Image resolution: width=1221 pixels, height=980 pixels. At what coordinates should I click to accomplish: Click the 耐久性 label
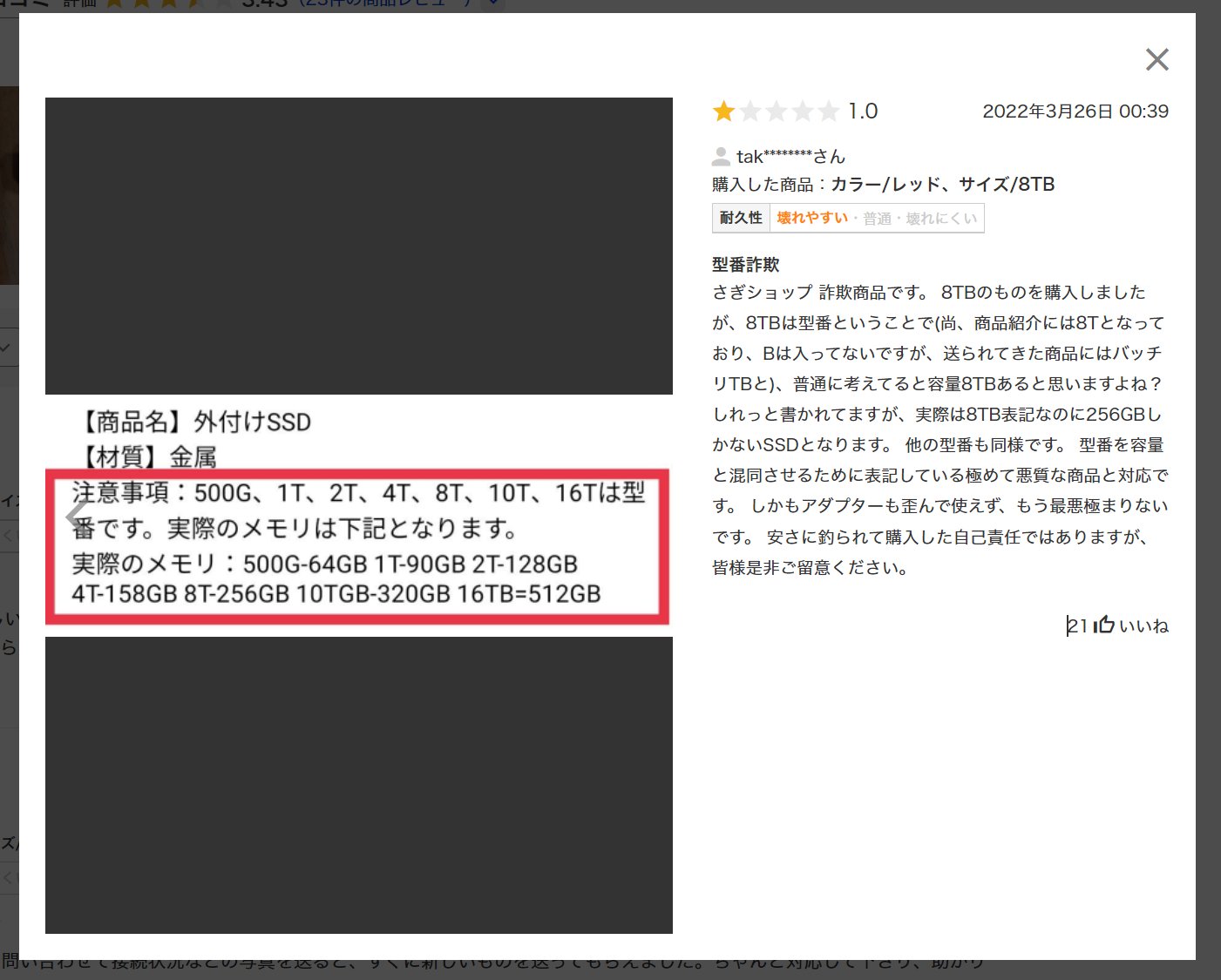[x=741, y=218]
